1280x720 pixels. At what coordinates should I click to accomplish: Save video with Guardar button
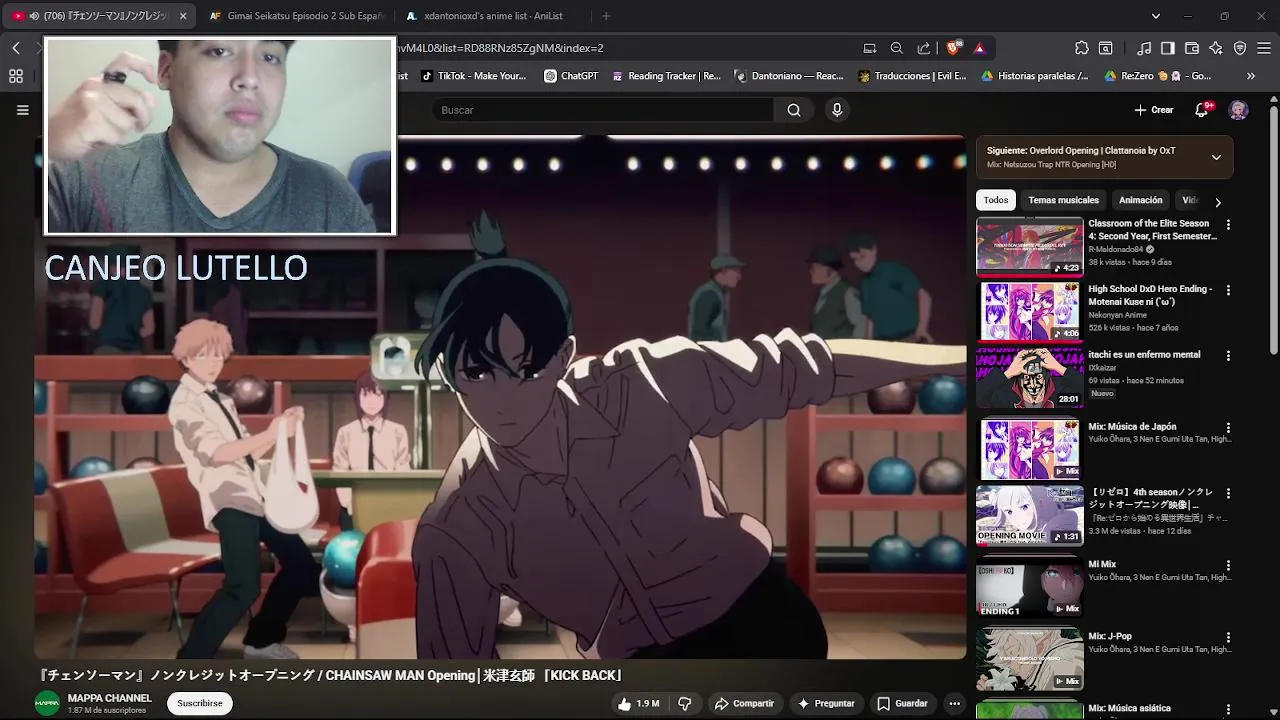click(x=903, y=704)
